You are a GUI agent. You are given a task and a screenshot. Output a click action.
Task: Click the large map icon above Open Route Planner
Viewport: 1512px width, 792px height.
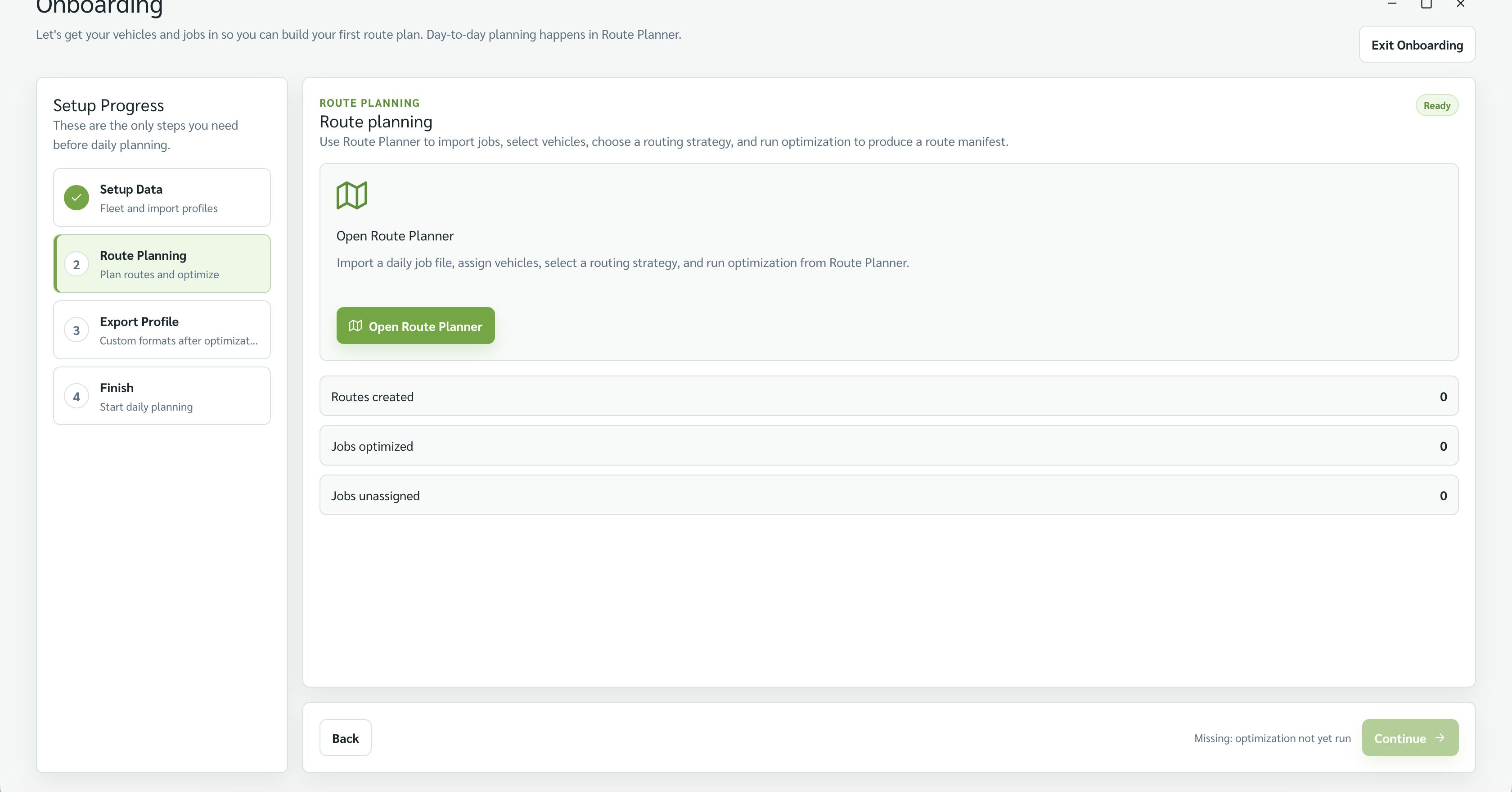coord(351,195)
